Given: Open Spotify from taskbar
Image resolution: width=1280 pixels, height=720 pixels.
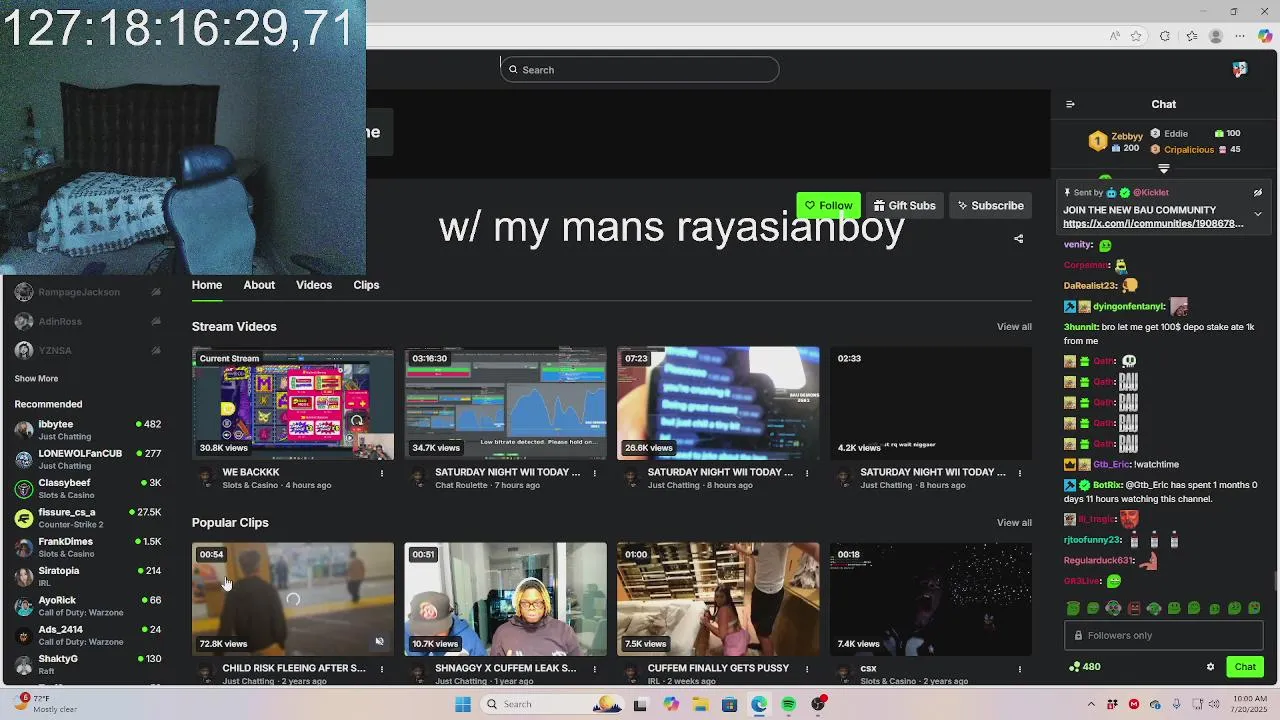Looking at the screenshot, I should click(x=789, y=704).
